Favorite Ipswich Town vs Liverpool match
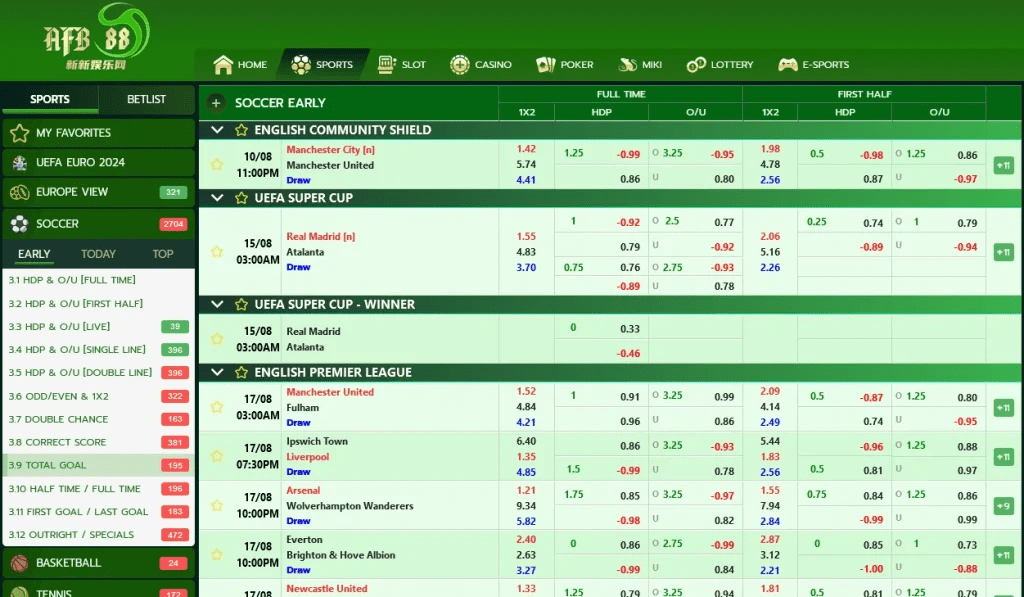This screenshot has height=597, width=1024. tap(217, 456)
